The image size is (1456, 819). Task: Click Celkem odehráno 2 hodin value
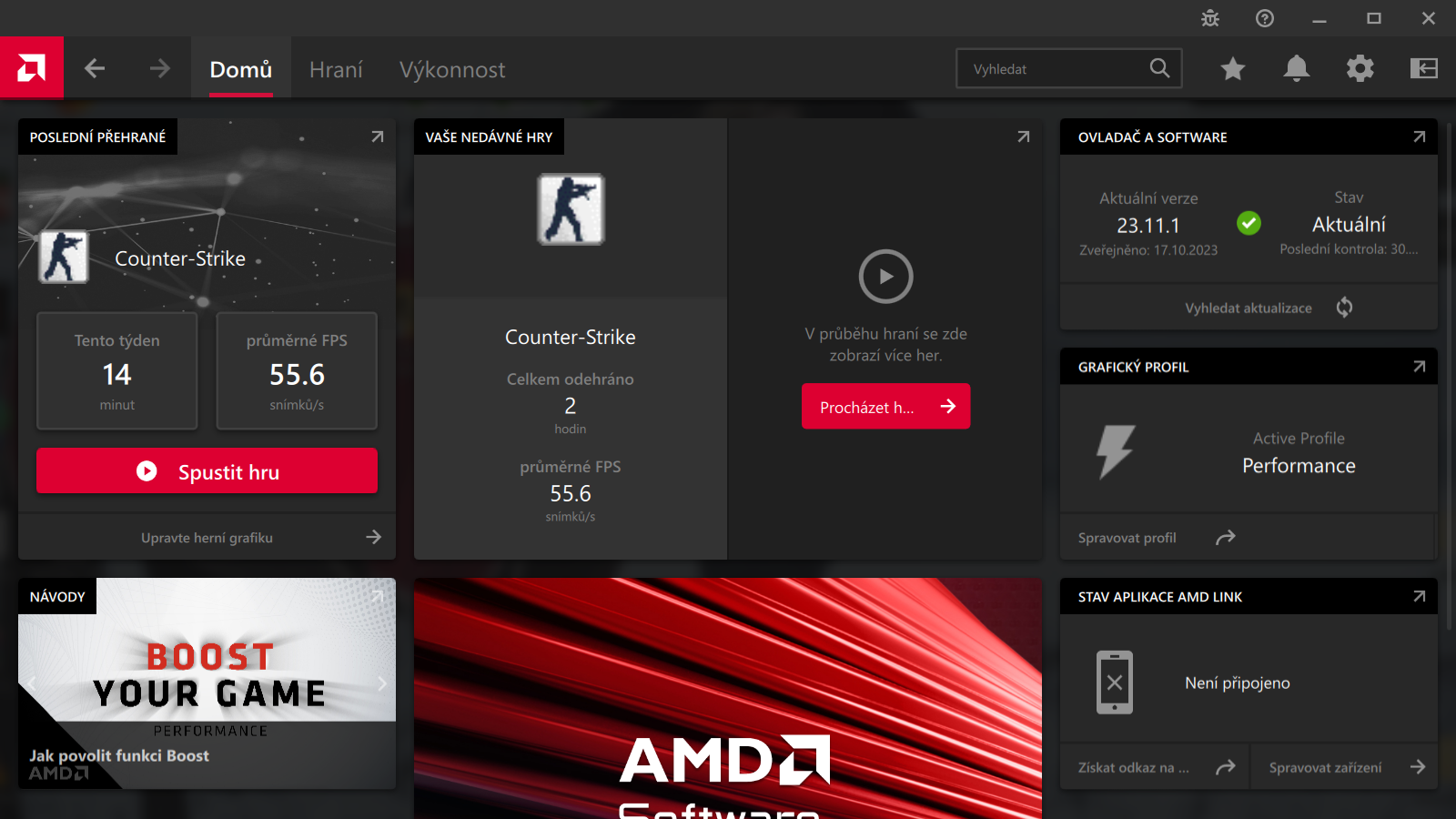pyautogui.click(x=571, y=405)
